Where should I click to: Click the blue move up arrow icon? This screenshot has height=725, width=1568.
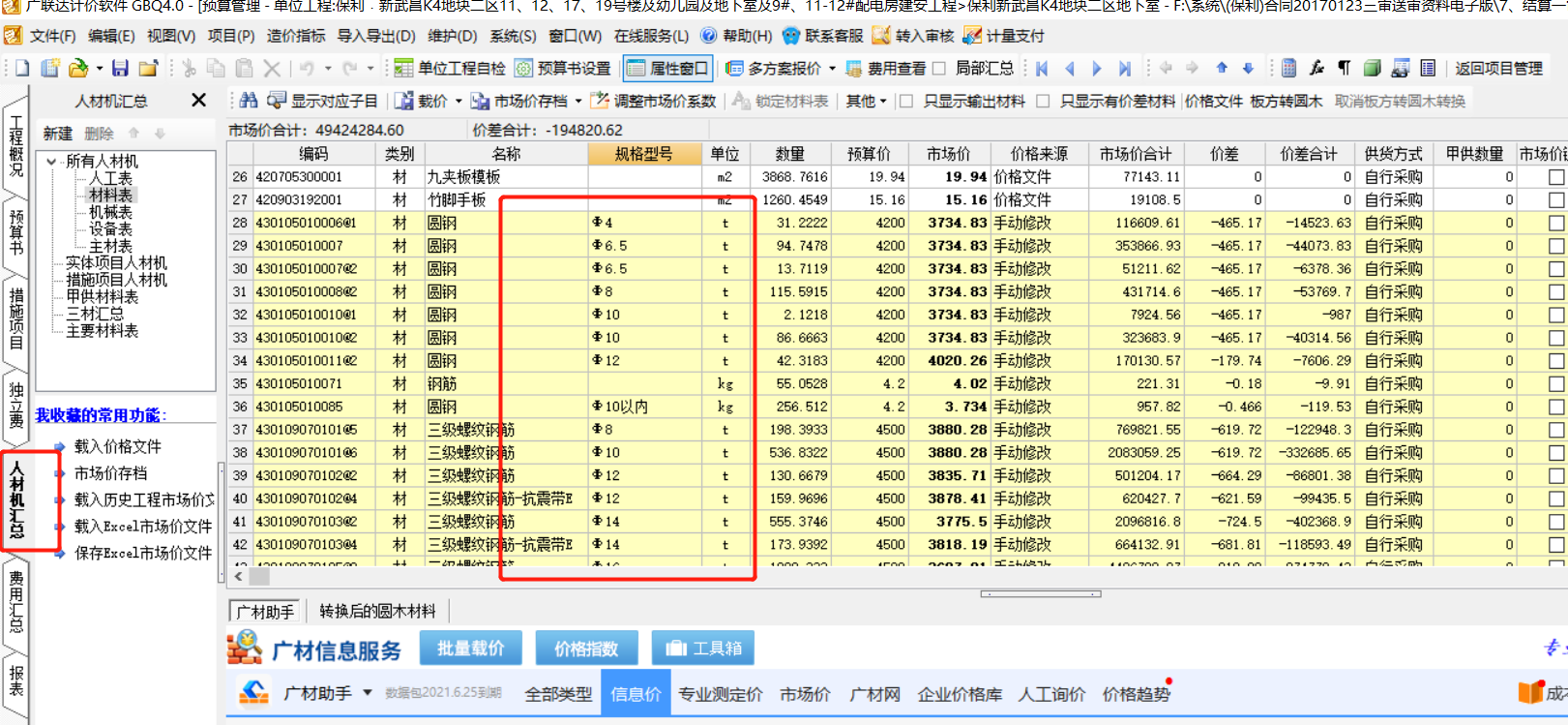pos(1222,68)
